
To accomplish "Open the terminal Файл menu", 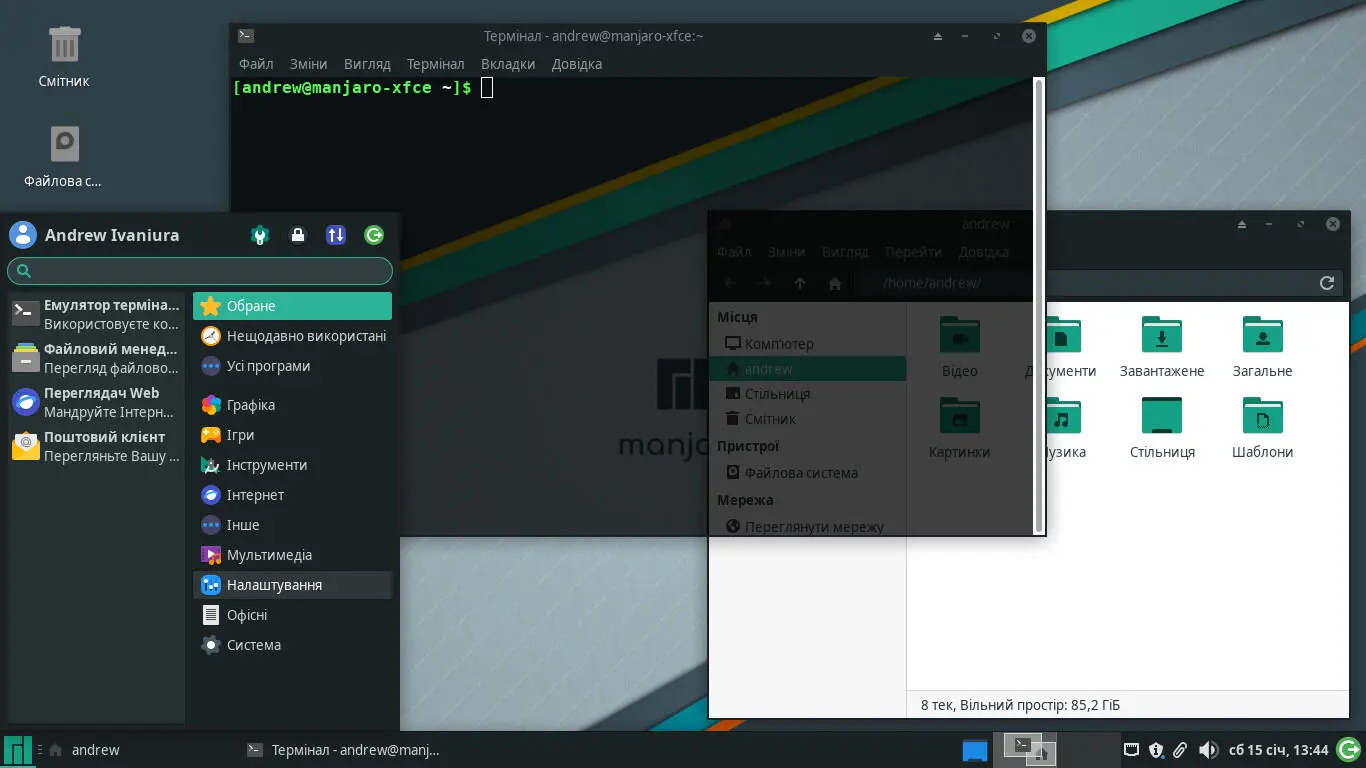I will coord(256,64).
